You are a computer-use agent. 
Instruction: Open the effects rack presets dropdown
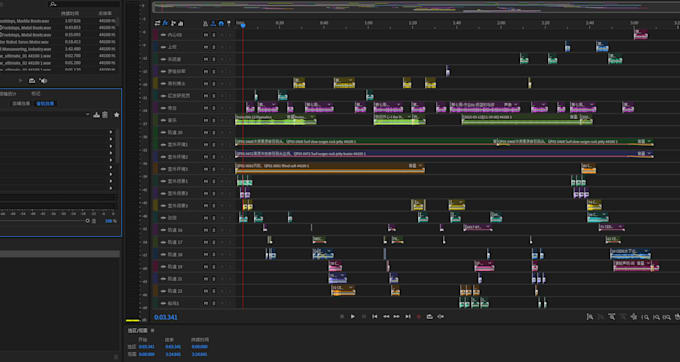point(88,115)
